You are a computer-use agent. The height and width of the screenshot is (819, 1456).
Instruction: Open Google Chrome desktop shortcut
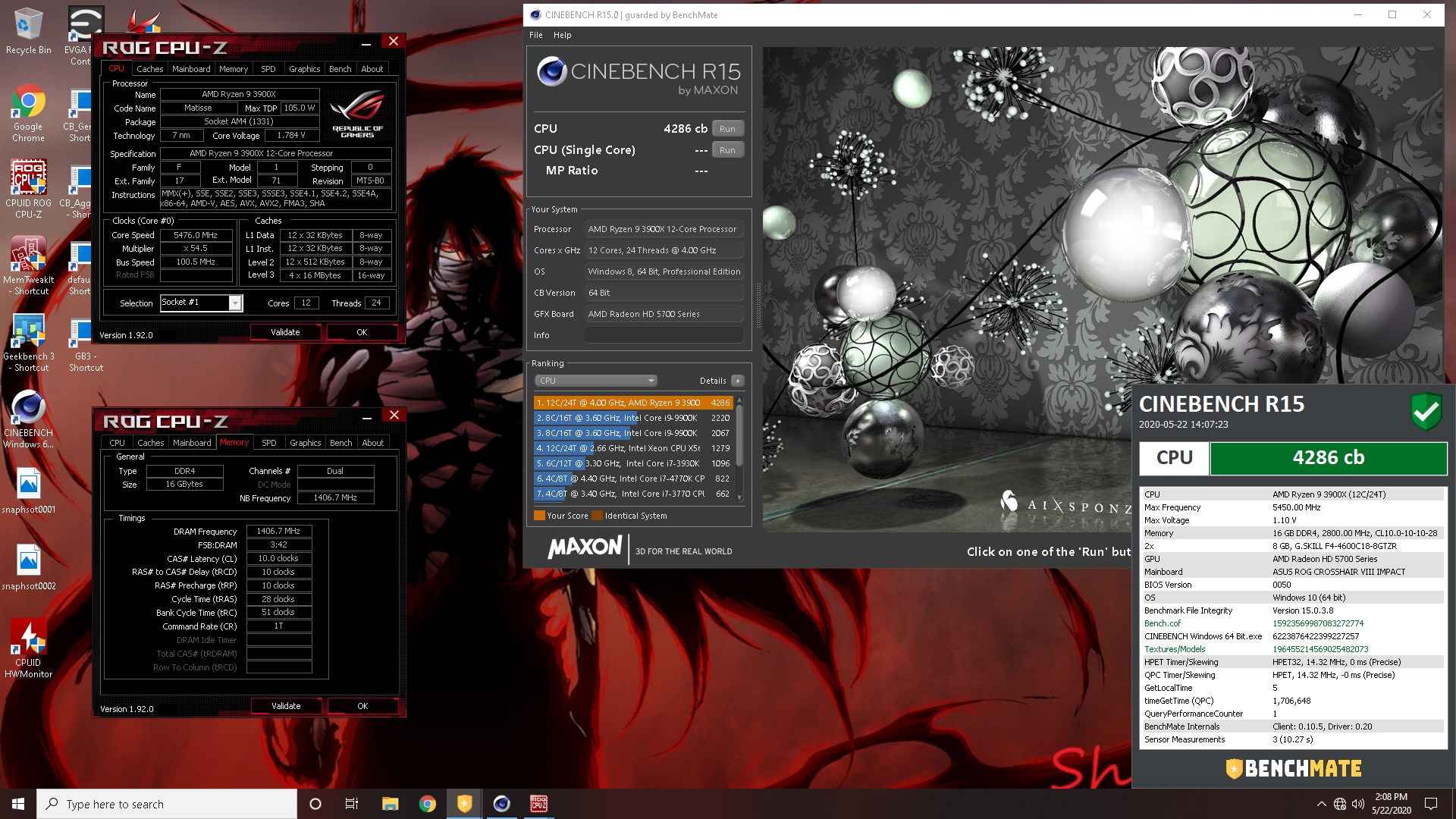[x=28, y=113]
